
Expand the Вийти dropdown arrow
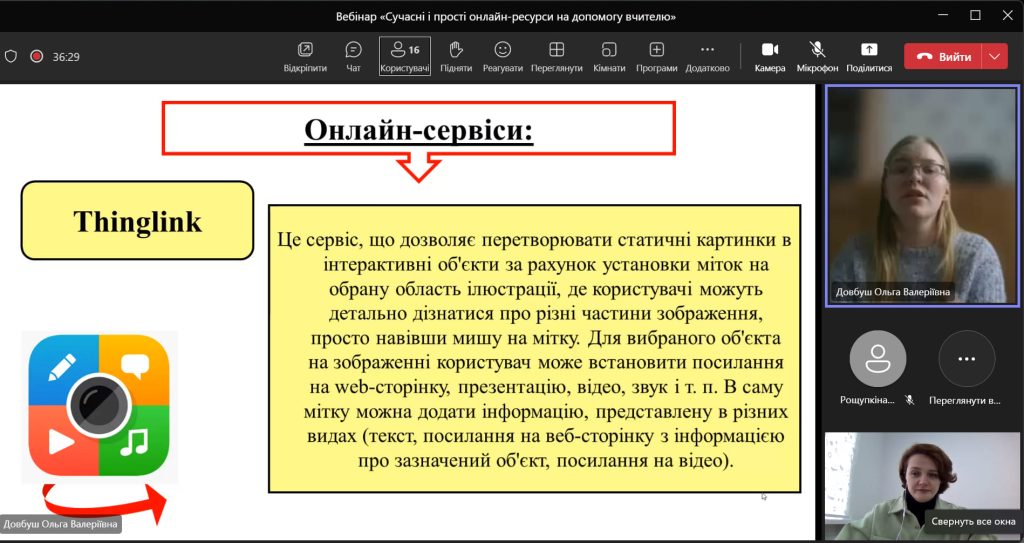tap(995, 57)
